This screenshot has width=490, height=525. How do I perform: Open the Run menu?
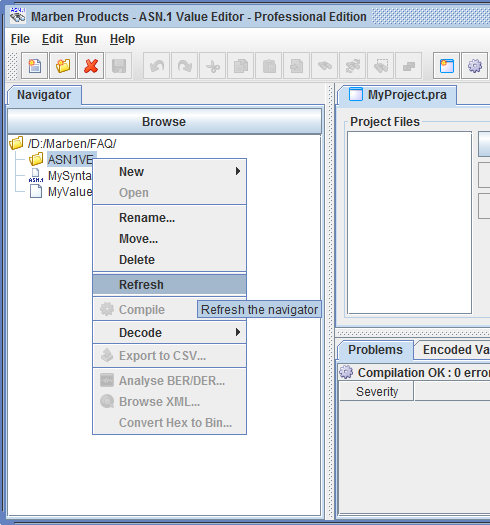tap(86, 39)
